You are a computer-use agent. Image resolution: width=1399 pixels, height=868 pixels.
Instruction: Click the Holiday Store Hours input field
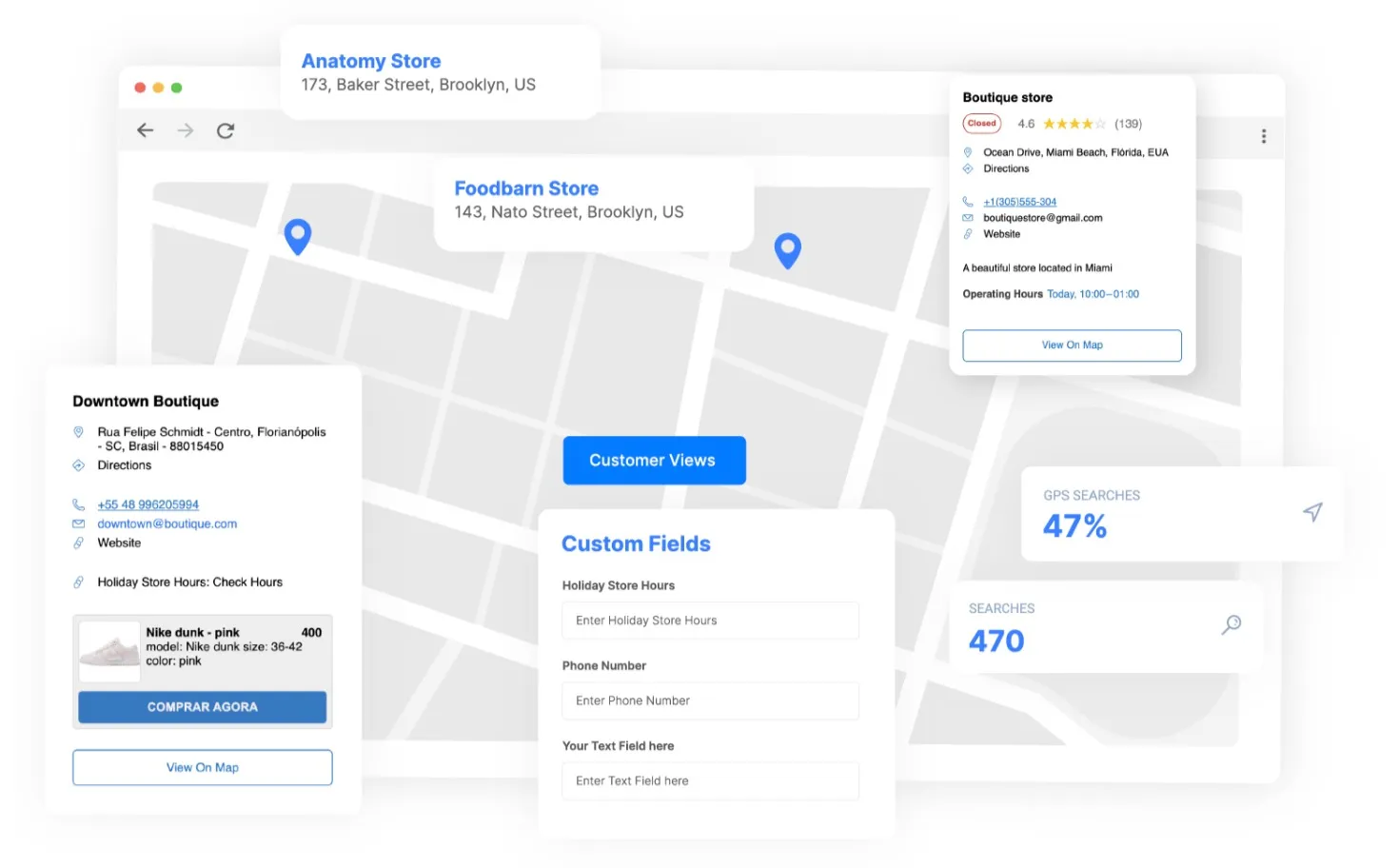[x=710, y=621]
